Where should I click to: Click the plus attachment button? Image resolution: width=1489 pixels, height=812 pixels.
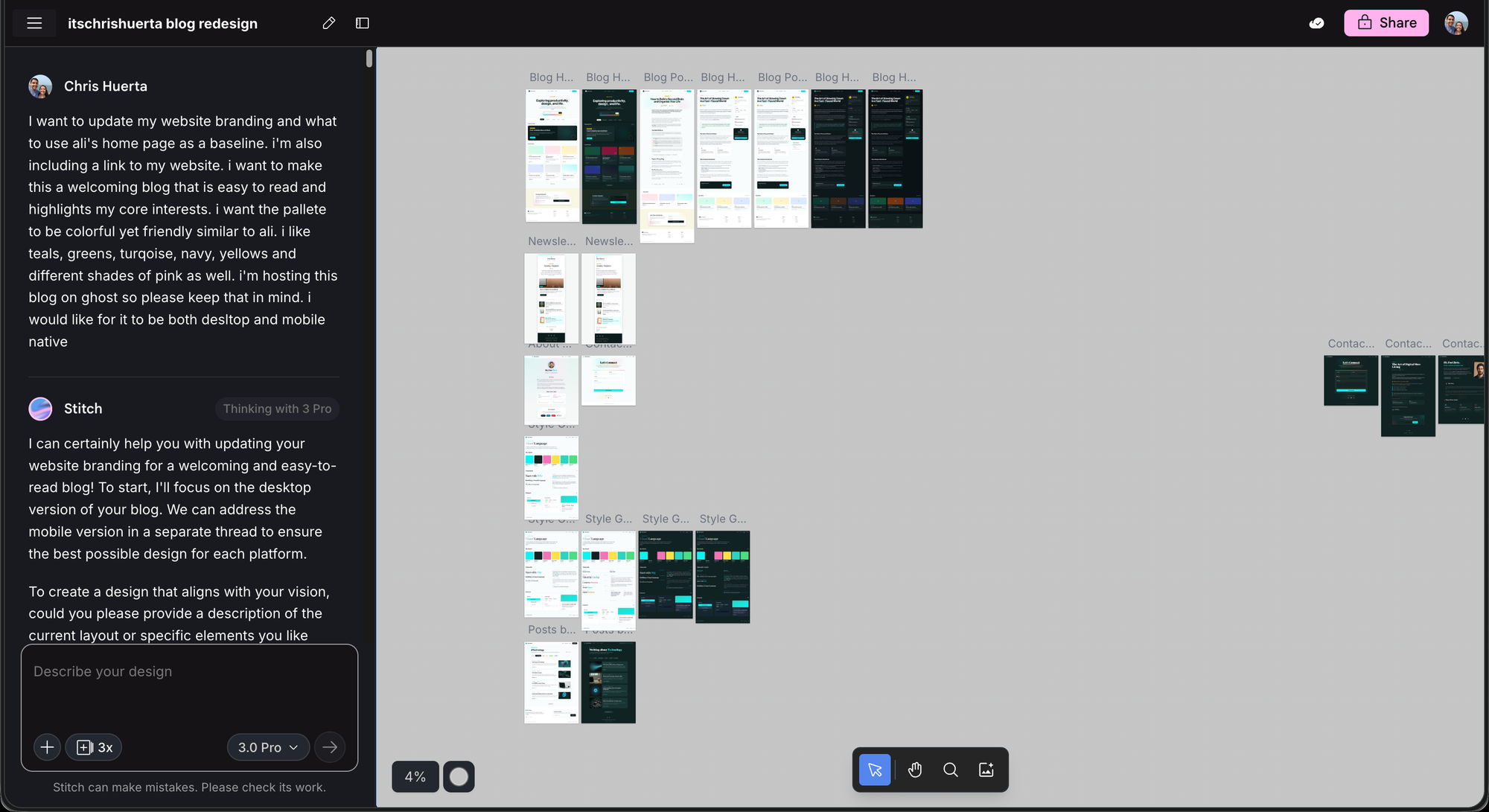point(47,747)
